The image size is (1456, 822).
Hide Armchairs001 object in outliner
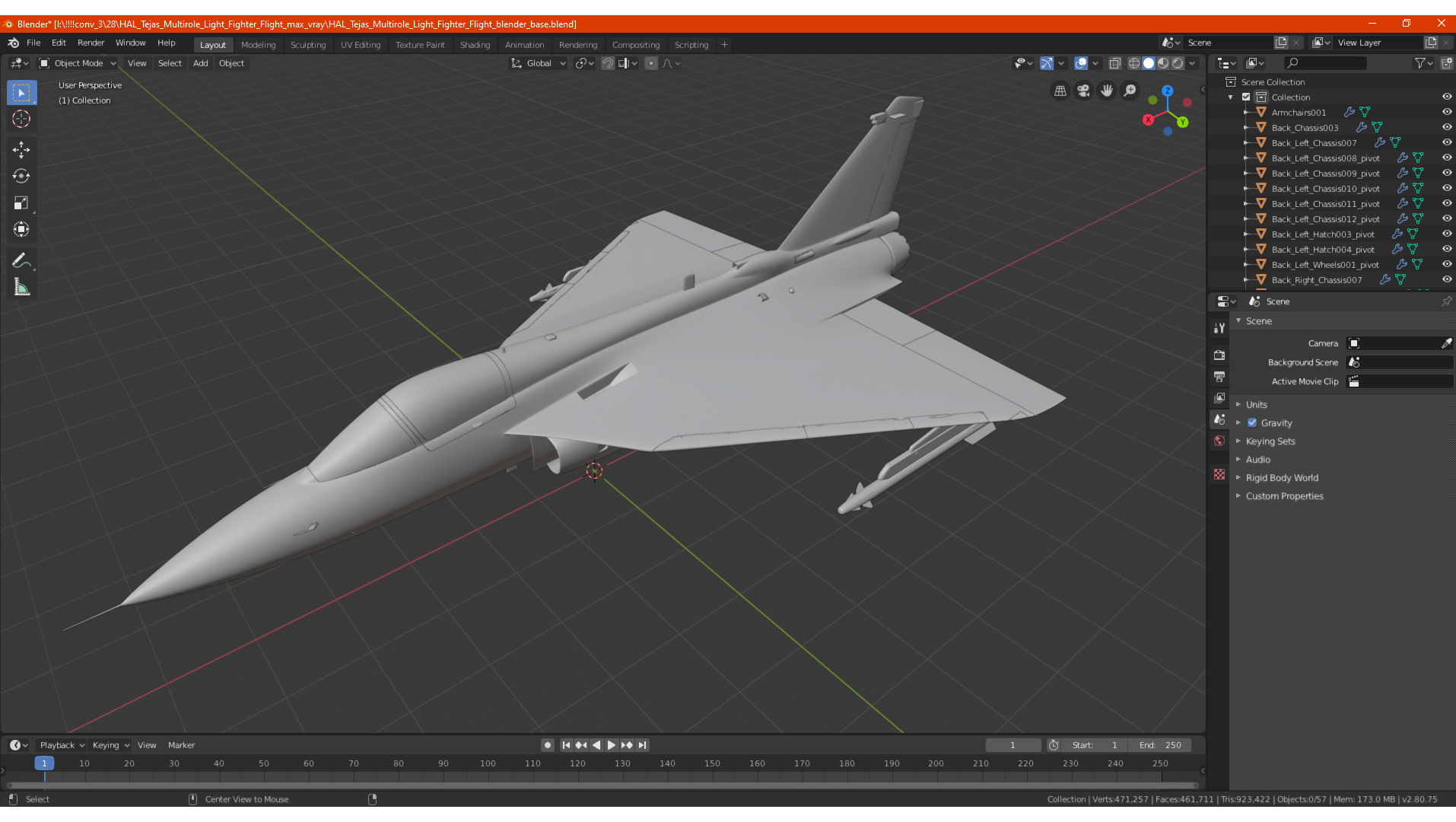(1447, 113)
